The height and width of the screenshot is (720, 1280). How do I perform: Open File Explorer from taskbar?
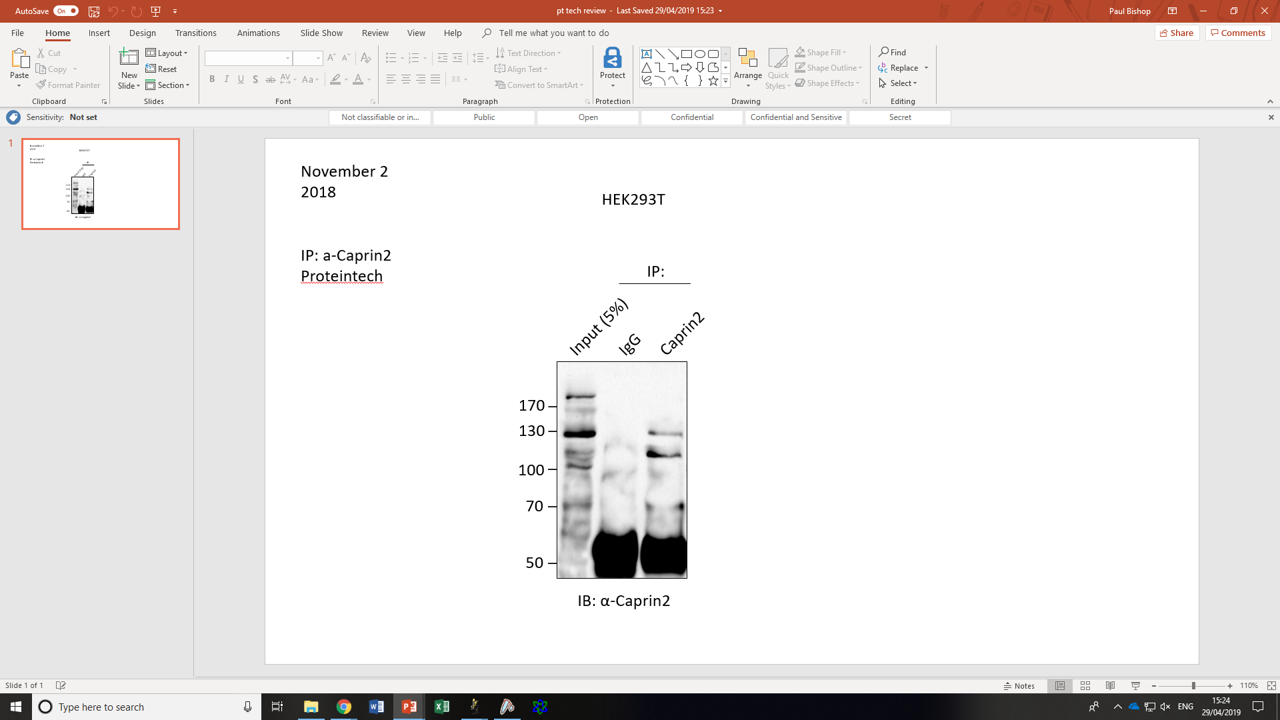[311, 707]
